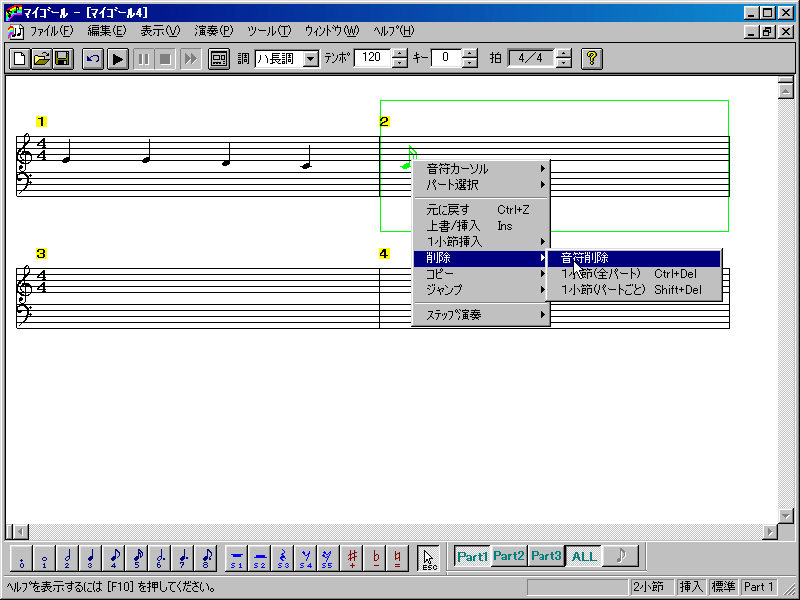This screenshot has height=600, width=800.
Task: Undo with the blue arrow toolbar icon
Action: [93, 59]
